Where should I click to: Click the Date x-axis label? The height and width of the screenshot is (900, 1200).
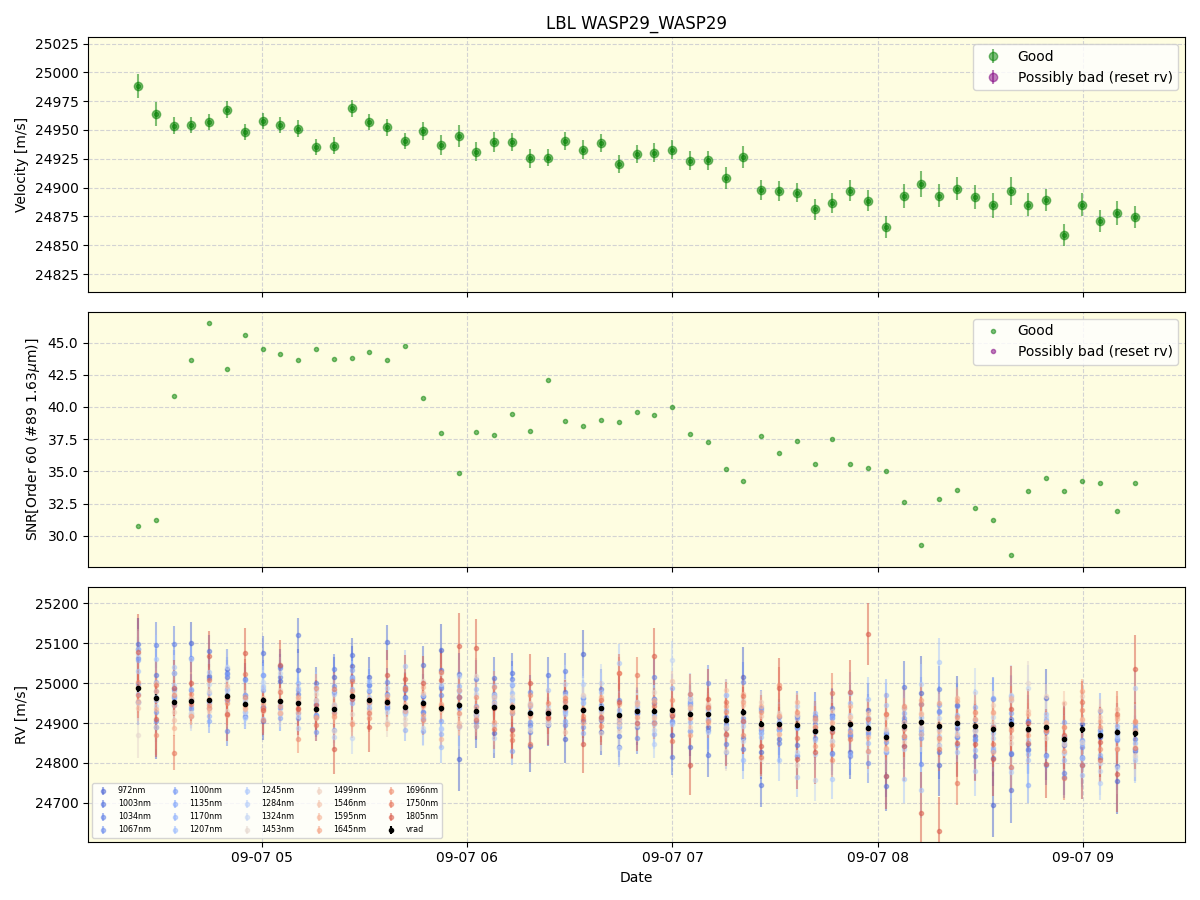(636, 877)
